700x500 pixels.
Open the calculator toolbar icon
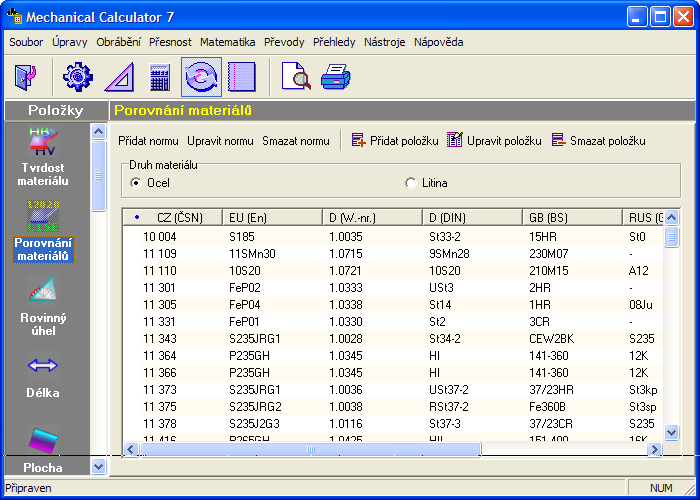point(160,77)
